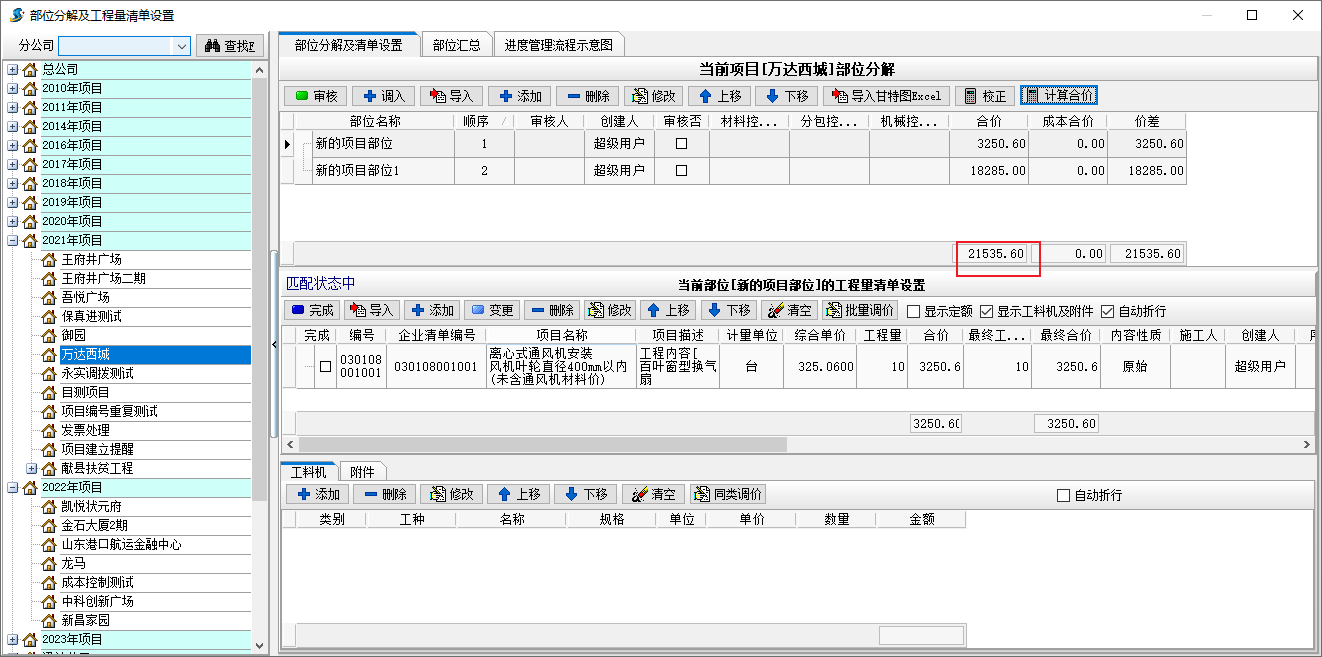Image resolution: width=1322 pixels, height=657 pixels.
Task: Open the 分公司 dropdown list
Action: pos(181,46)
